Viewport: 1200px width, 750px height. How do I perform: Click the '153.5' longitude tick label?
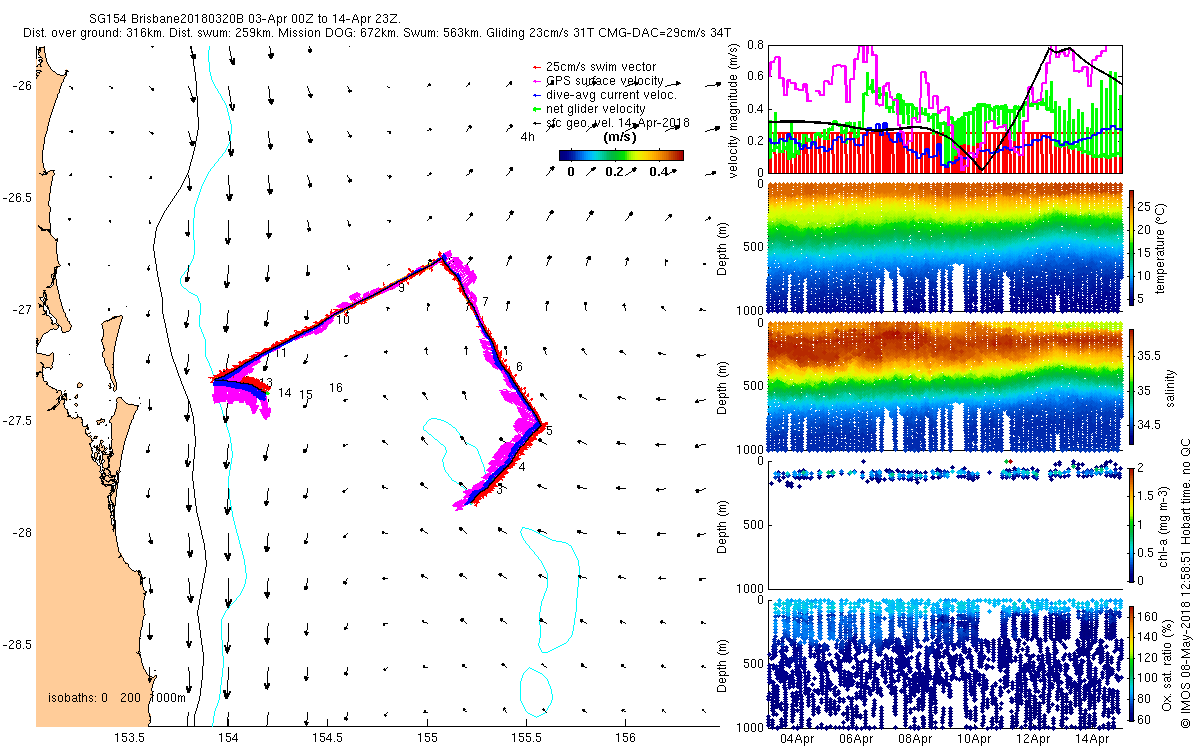pos(131,739)
